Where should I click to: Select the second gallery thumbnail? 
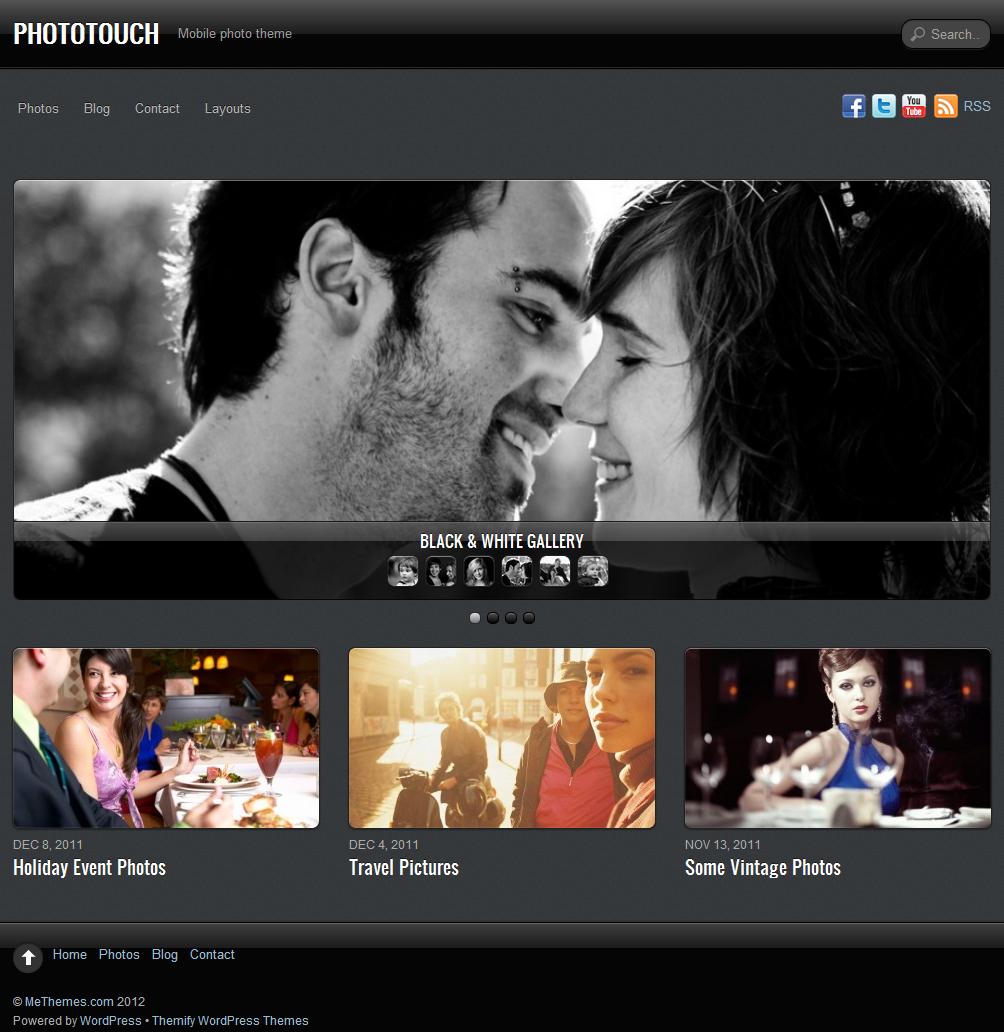[x=441, y=571]
